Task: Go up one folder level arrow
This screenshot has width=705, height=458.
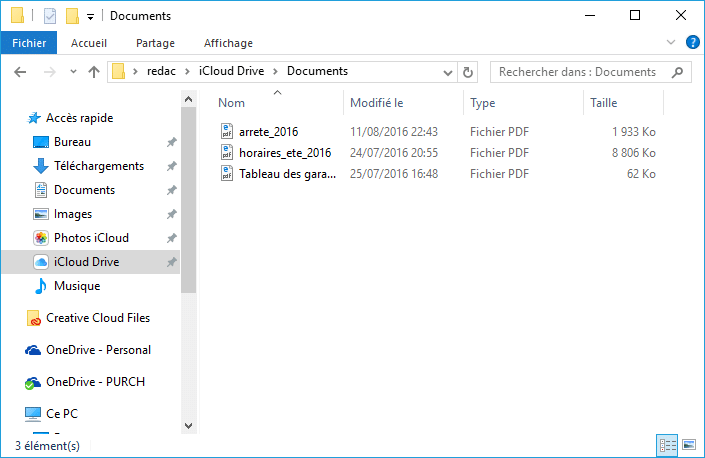Action: click(x=94, y=72)
